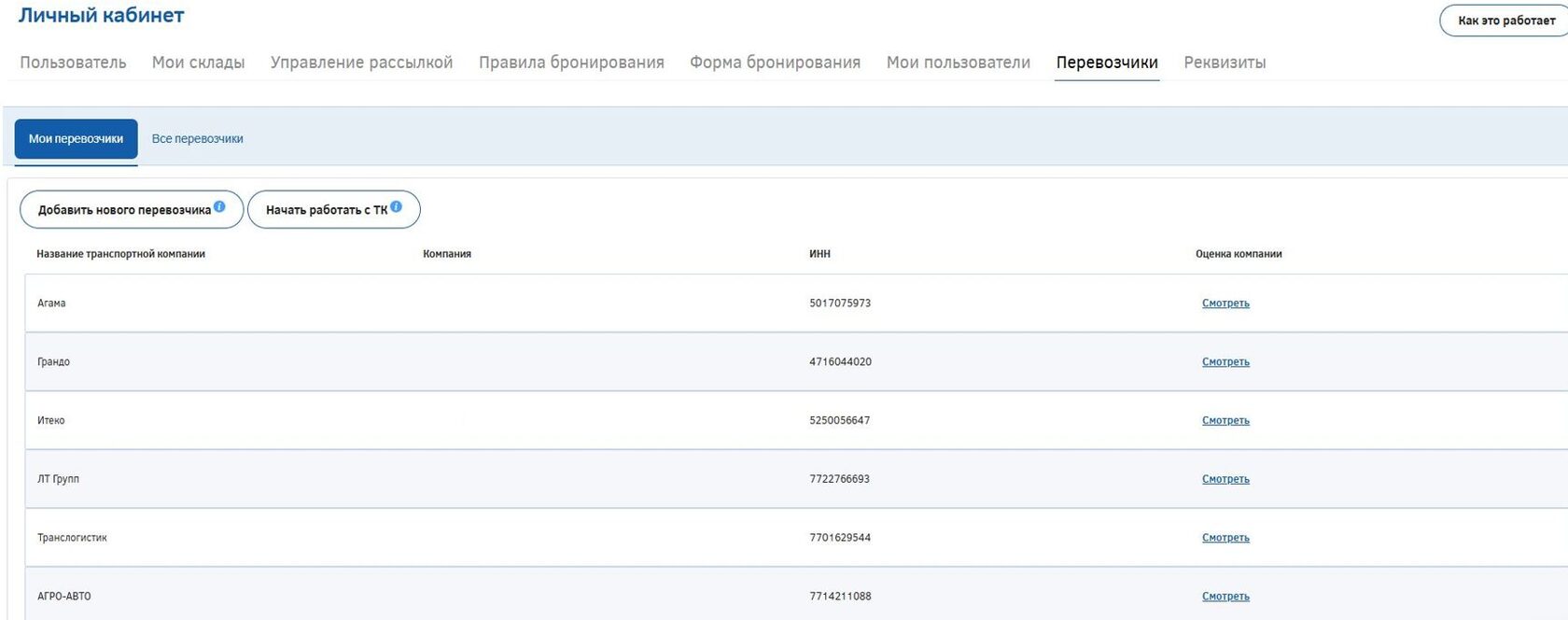
Task: Click ИНН value 5017075973
Action: tap(840, 303)
